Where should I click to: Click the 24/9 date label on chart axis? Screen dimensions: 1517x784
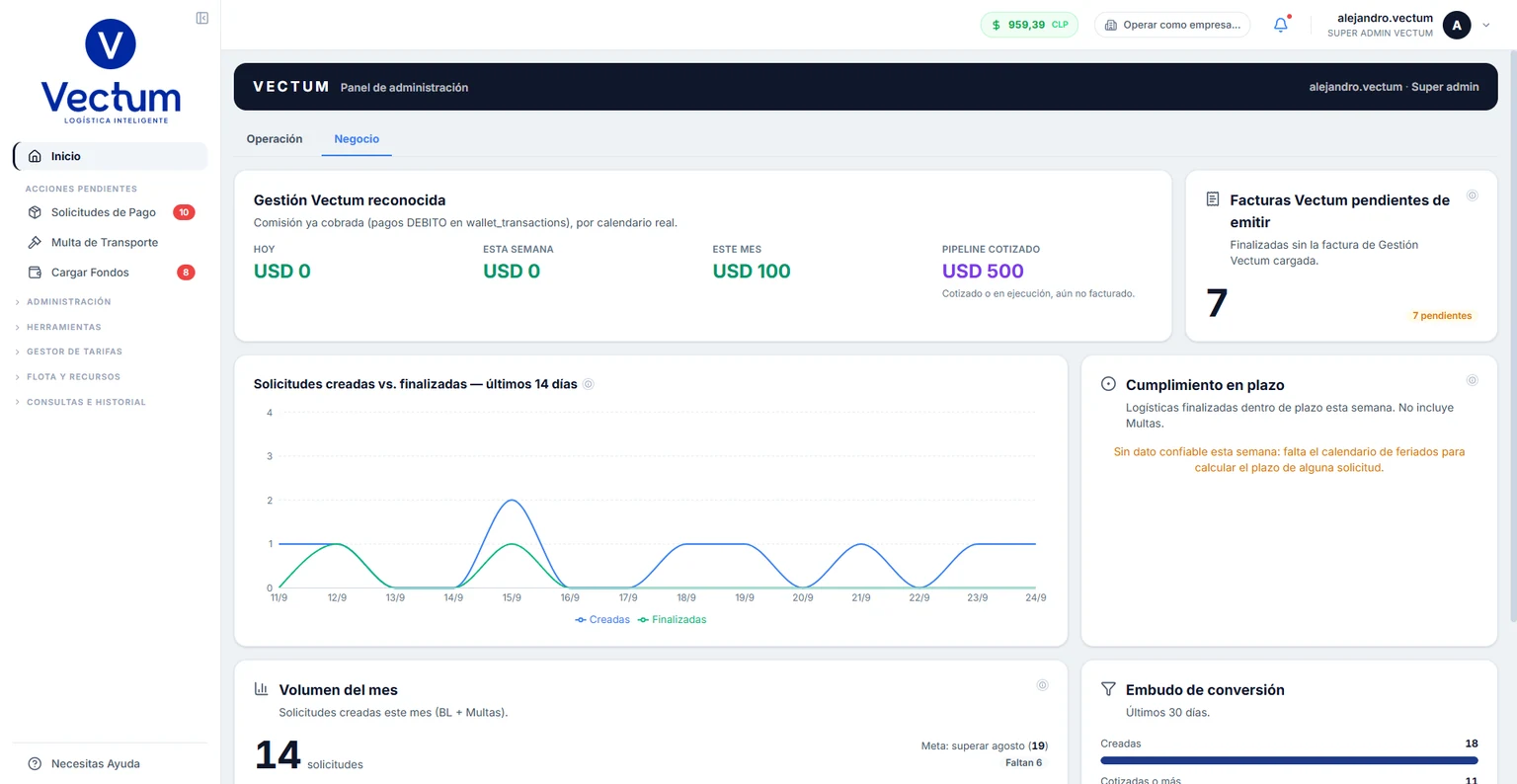pos(1035,597)
